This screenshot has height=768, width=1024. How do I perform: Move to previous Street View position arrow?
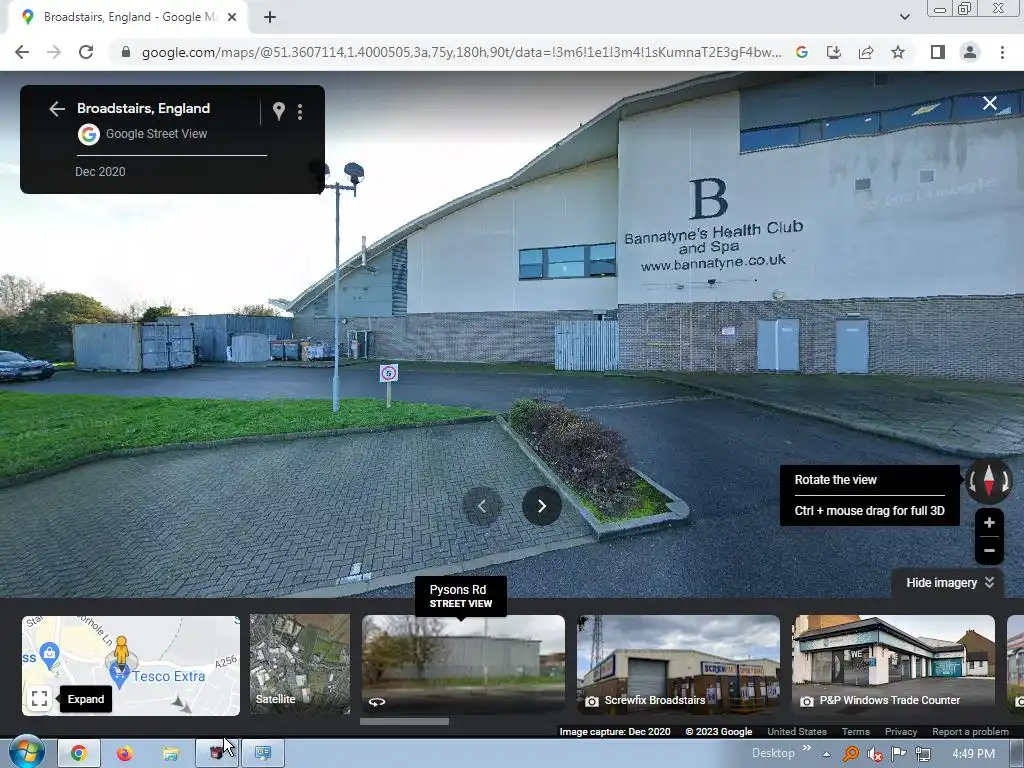pos(481,506)
